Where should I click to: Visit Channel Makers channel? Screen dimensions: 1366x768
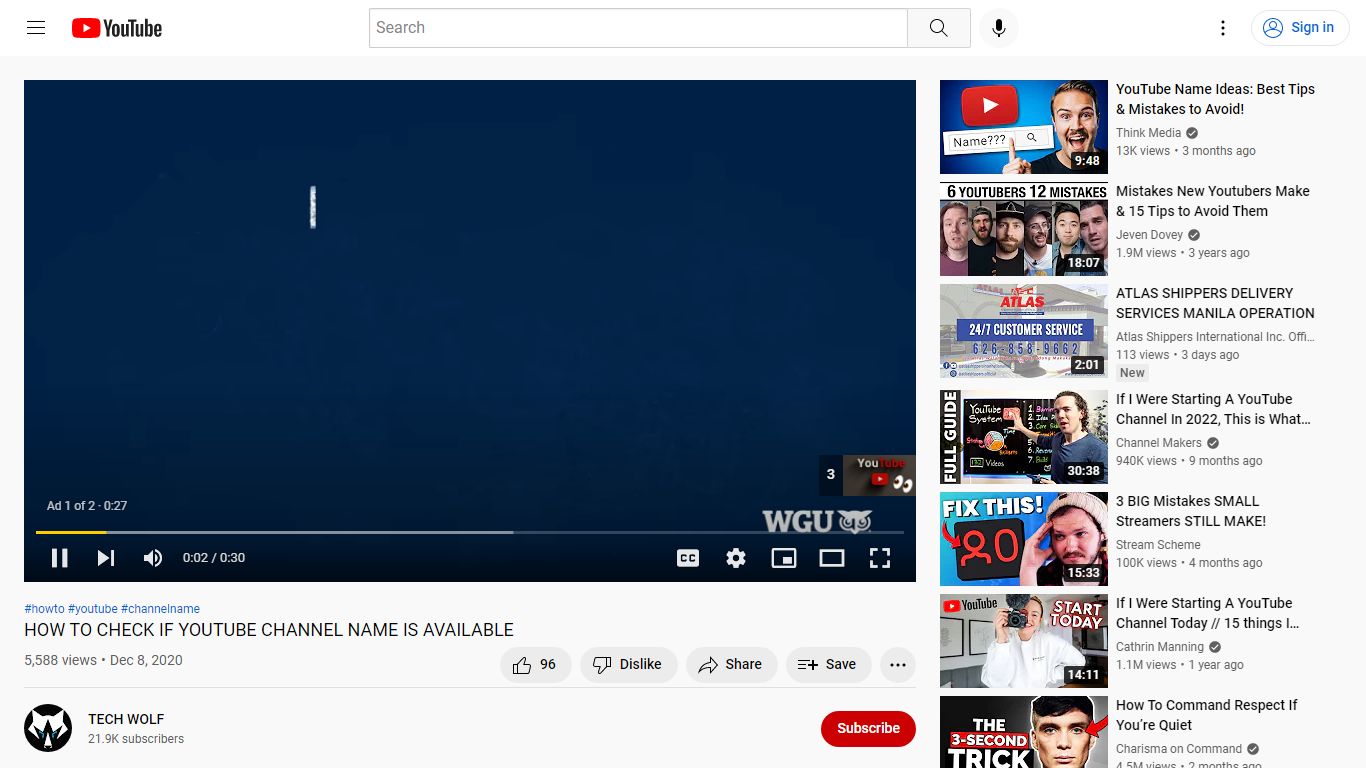pos(1159,443)
